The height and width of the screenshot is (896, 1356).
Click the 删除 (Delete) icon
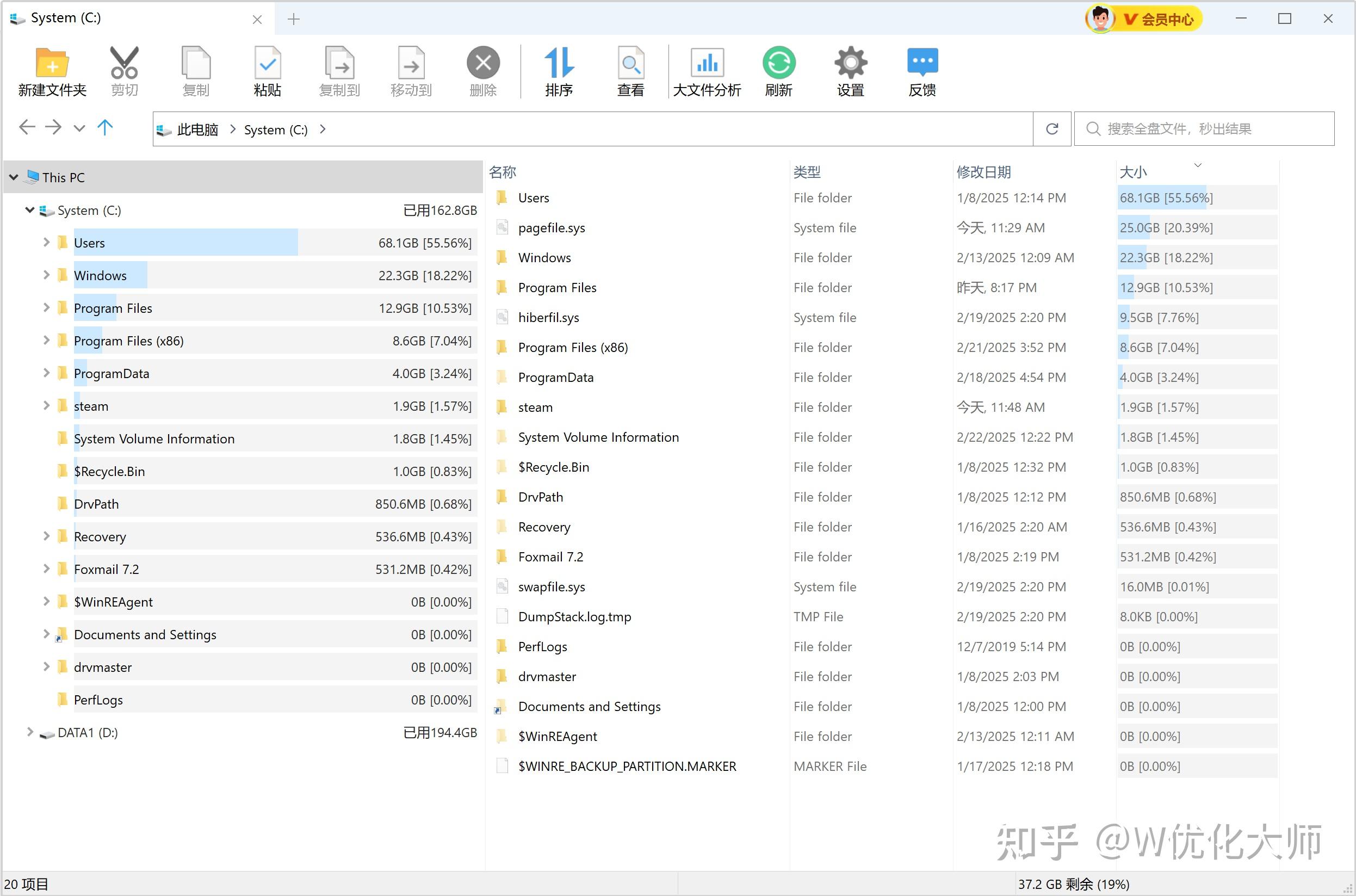[x=482, y=70]
